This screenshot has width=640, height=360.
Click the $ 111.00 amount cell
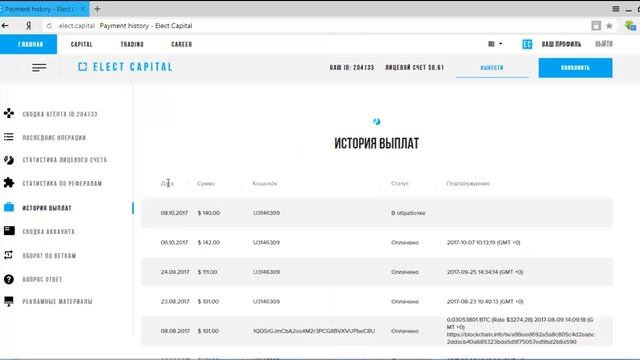tap(207, 272)
